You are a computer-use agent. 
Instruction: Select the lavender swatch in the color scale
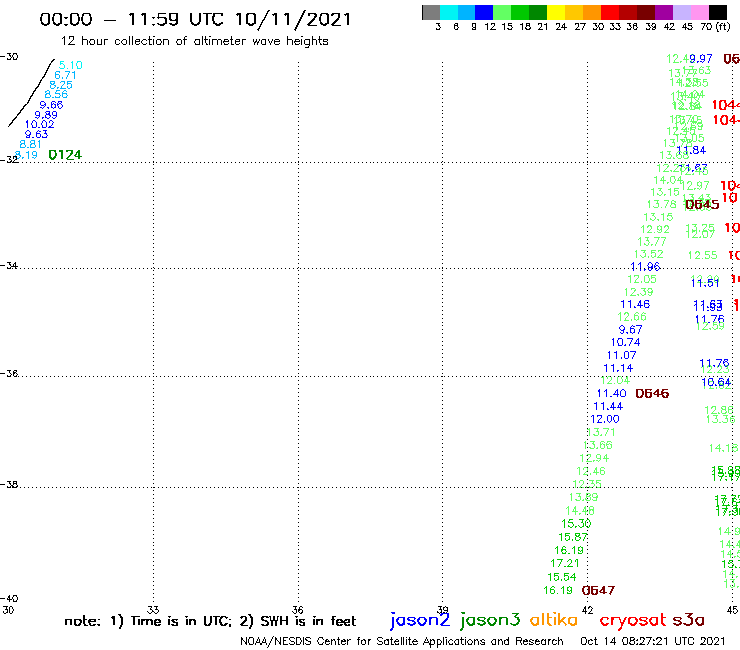tap(681, 12)
